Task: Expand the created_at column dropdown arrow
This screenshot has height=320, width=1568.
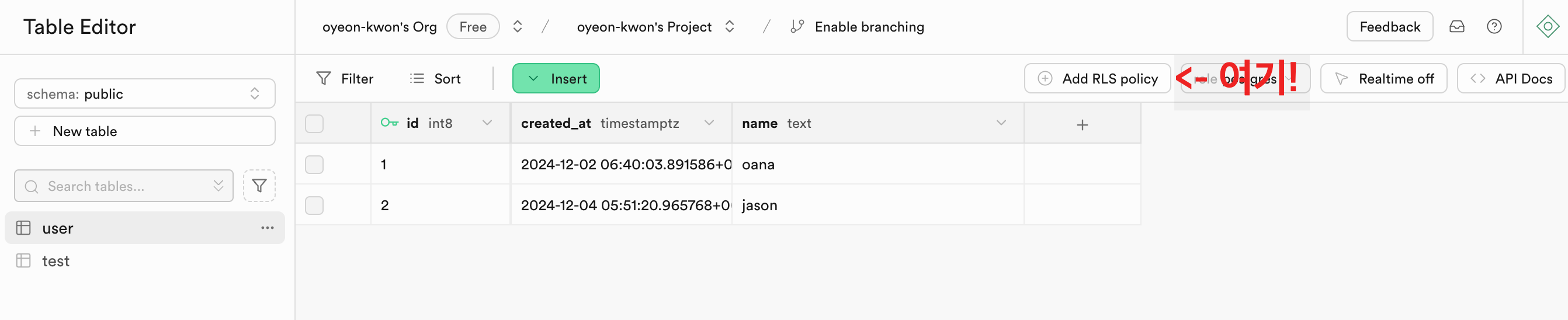Action: [709, 123]
